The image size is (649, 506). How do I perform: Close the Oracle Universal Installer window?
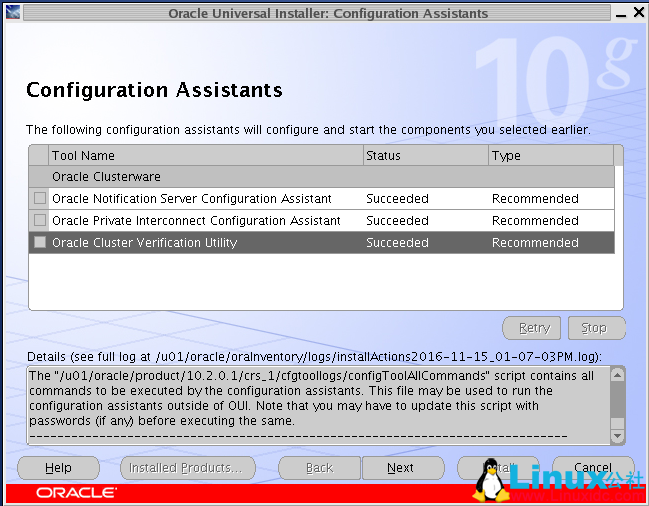tap(639, 13)
